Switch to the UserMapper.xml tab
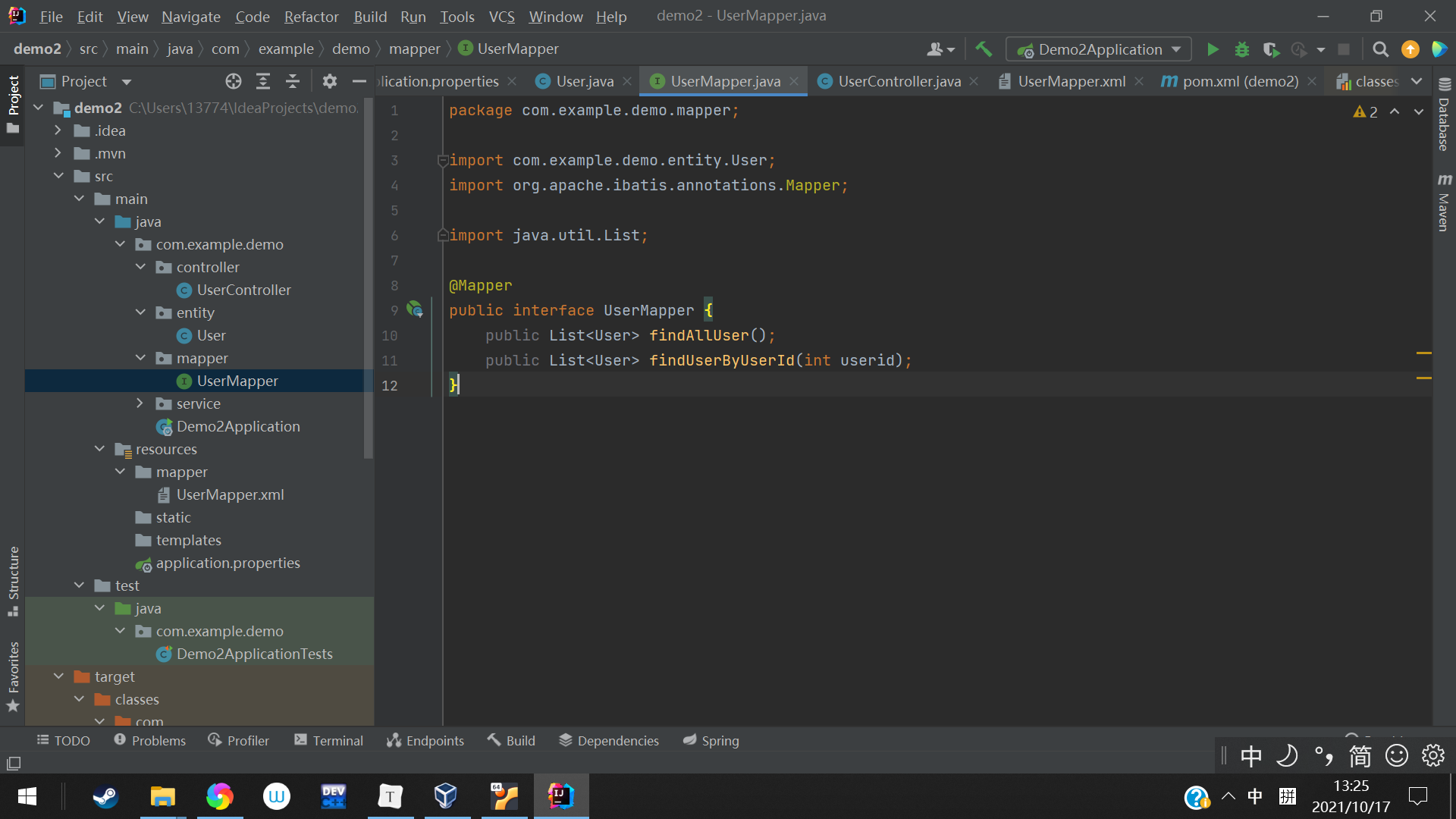This screenshot has width=1456, height=819. coord(1072,81)
